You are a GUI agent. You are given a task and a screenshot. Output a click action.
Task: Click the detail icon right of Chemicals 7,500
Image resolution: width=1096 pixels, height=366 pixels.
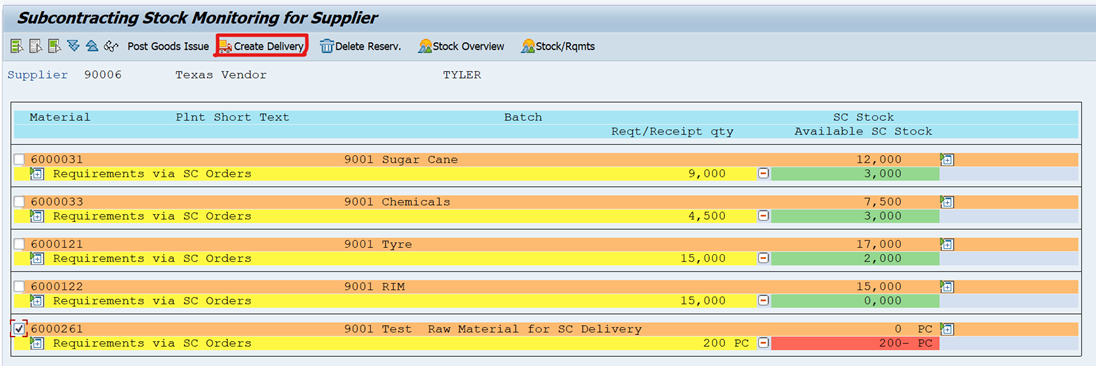coord(947,202)
